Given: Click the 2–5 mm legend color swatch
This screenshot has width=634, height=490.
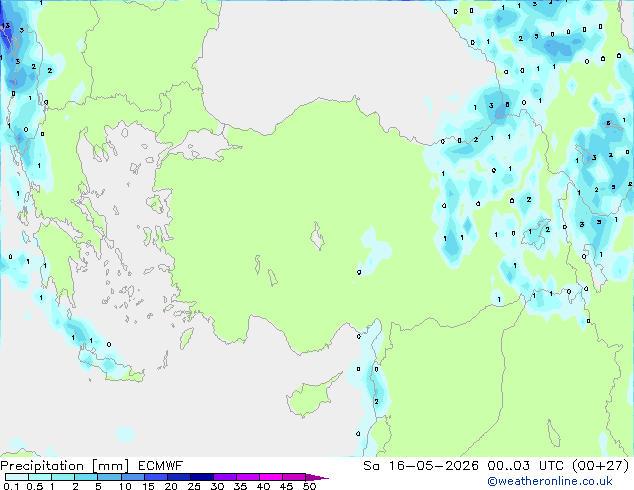Looking at the screenshot, I should click(86, 477).
